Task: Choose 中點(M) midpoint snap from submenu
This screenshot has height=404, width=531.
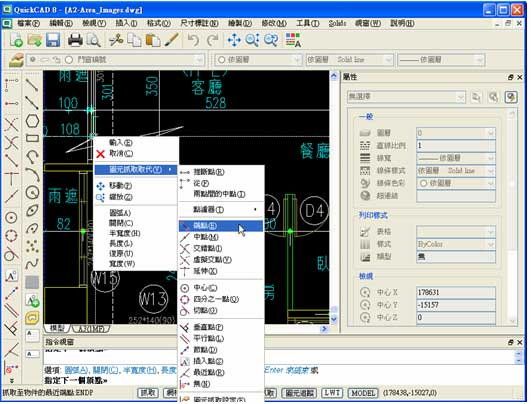Action: pyautogui.click(x=220, y=237)
